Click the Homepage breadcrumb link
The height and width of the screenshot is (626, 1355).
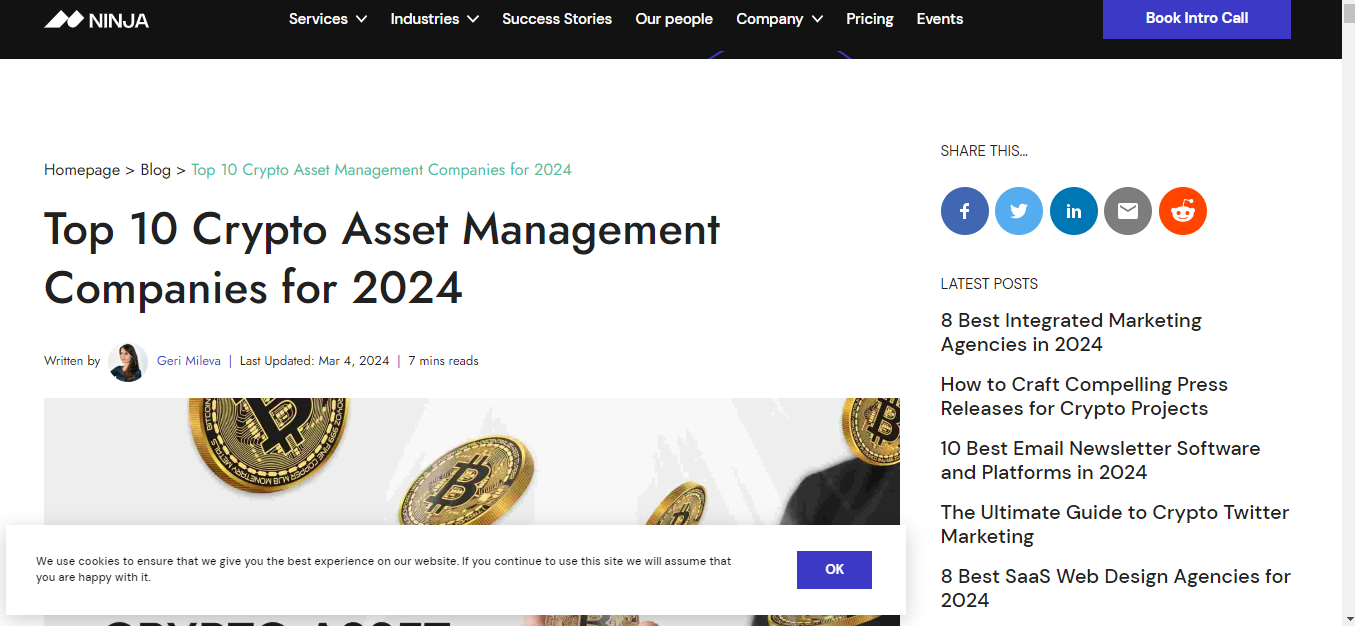(82, 170)
